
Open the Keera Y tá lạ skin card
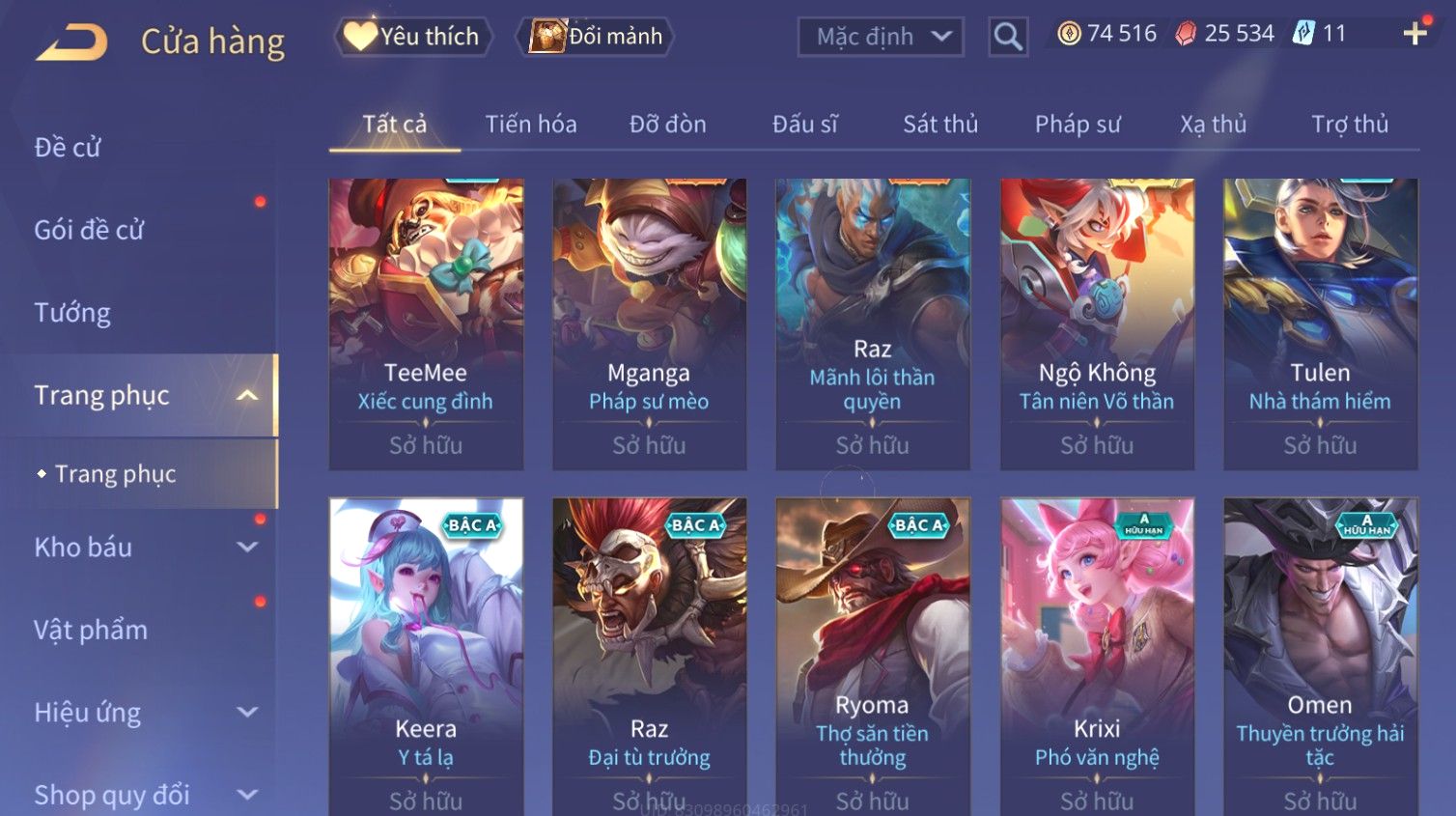(x=426, y=657)
